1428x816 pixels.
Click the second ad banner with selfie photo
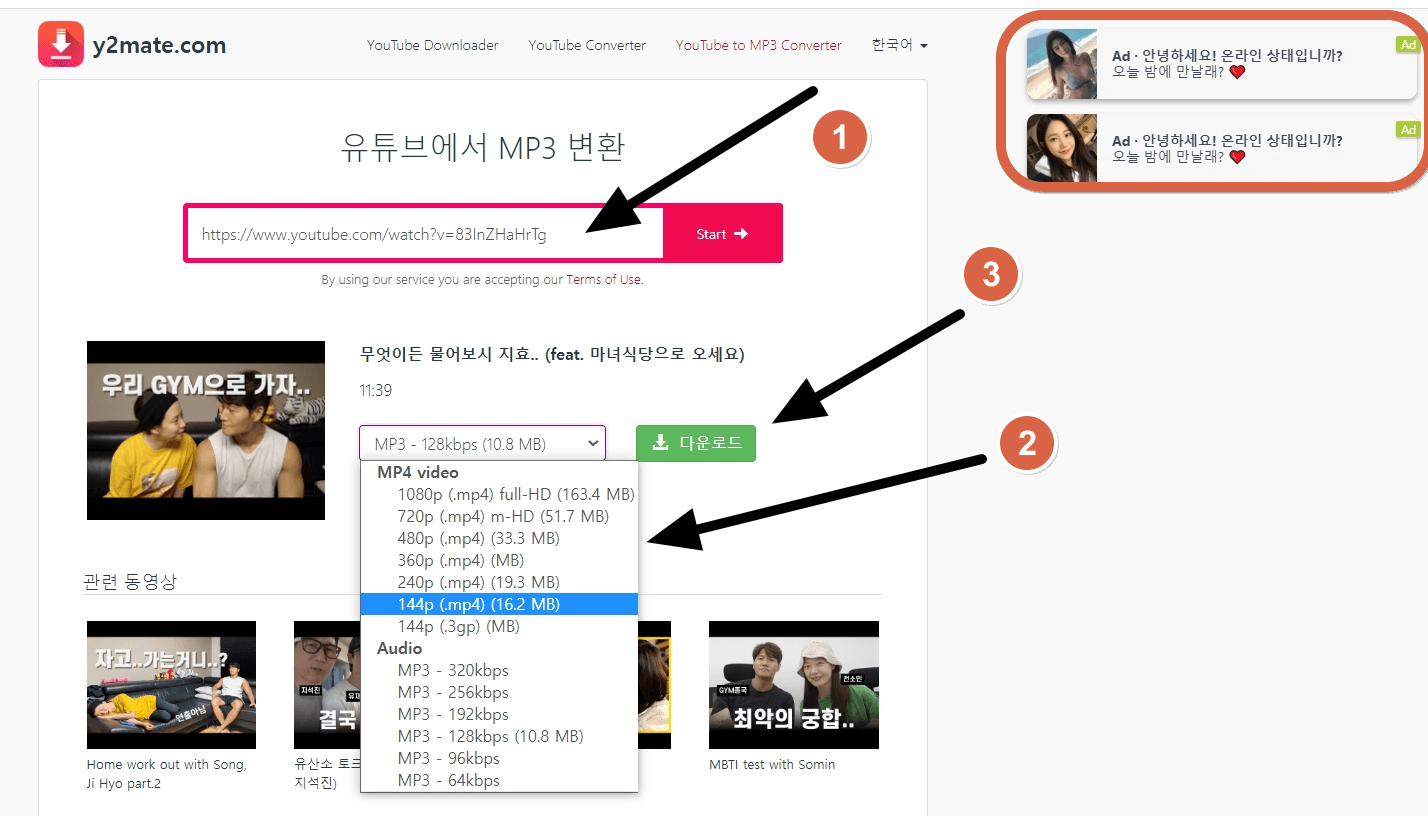point(1221,148)
